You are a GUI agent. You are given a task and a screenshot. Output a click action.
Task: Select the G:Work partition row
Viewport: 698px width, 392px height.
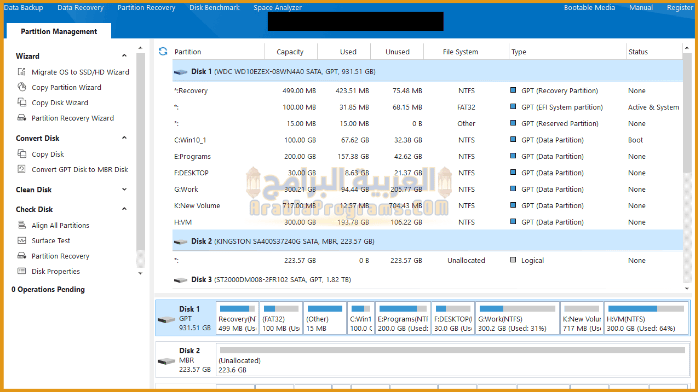point(427,189)
